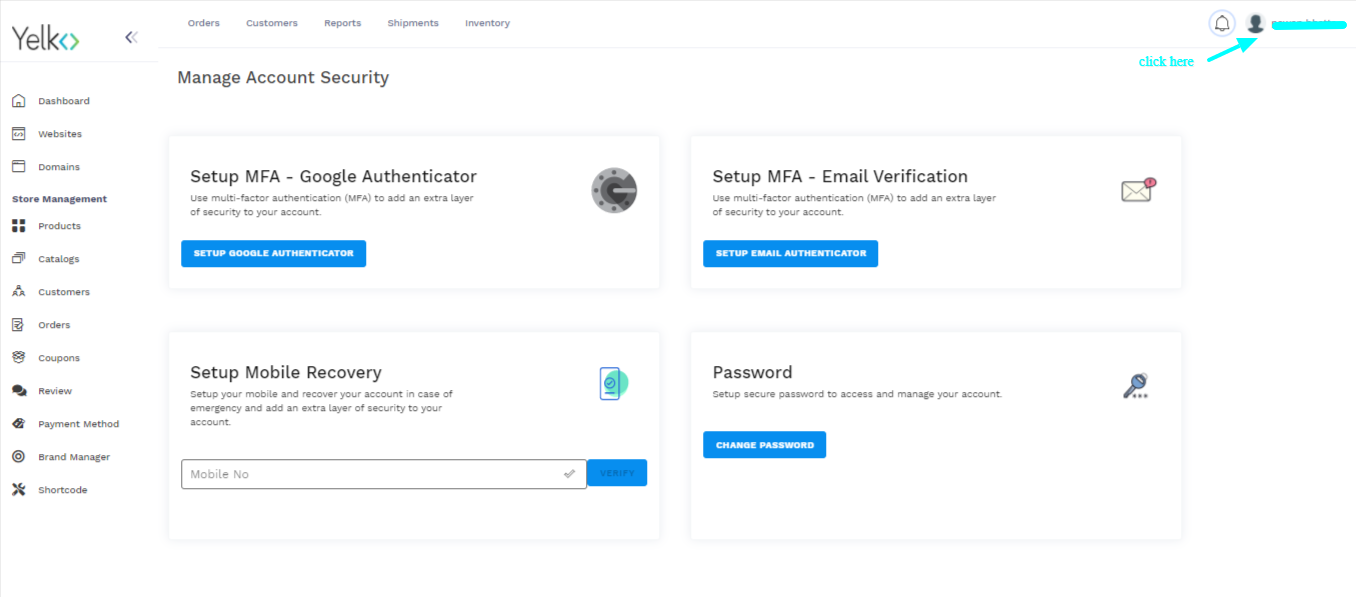Open Shortcode in sidebar
The image size is (1356, 597).
pos(63,490)
